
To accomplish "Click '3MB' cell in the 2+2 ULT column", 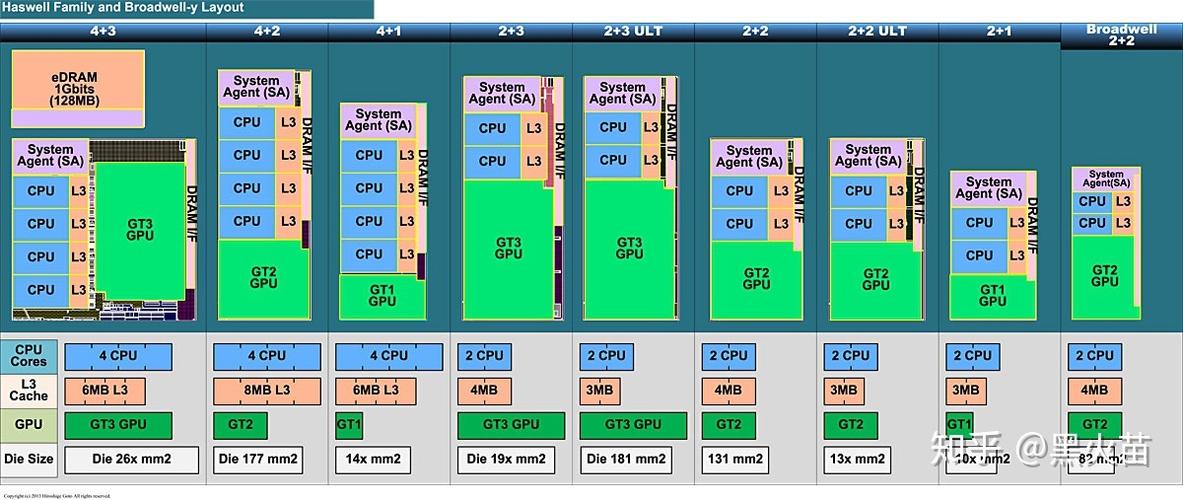I will click(x=844, y=391).
